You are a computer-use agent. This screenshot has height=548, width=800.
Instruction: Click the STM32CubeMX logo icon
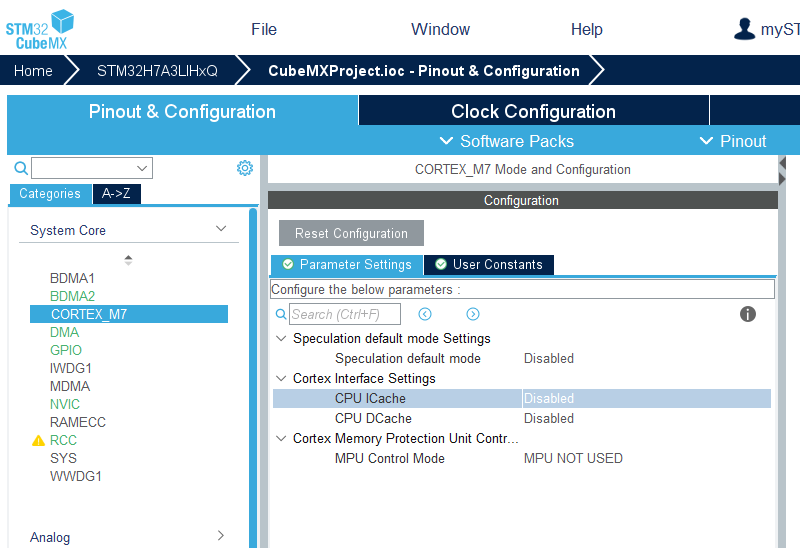(x=40, y=28)
